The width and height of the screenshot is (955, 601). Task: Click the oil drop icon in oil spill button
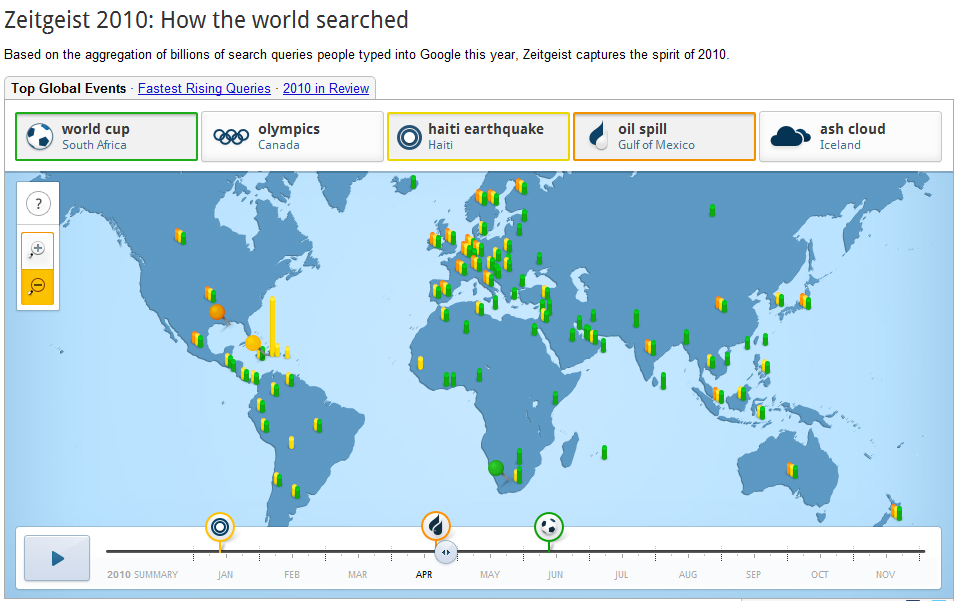599,136
